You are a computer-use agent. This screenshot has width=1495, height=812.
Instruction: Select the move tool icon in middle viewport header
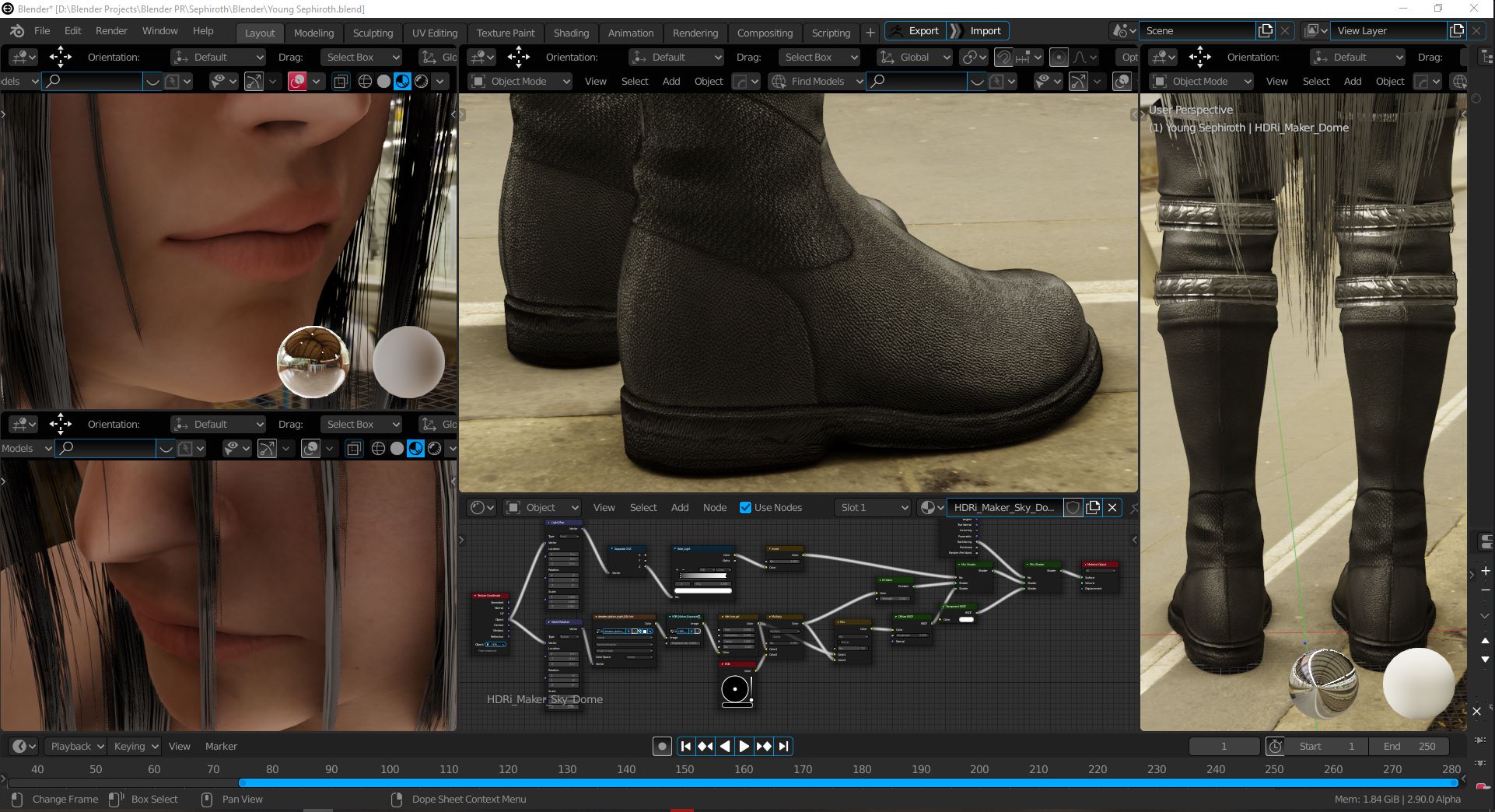[519, 57]
